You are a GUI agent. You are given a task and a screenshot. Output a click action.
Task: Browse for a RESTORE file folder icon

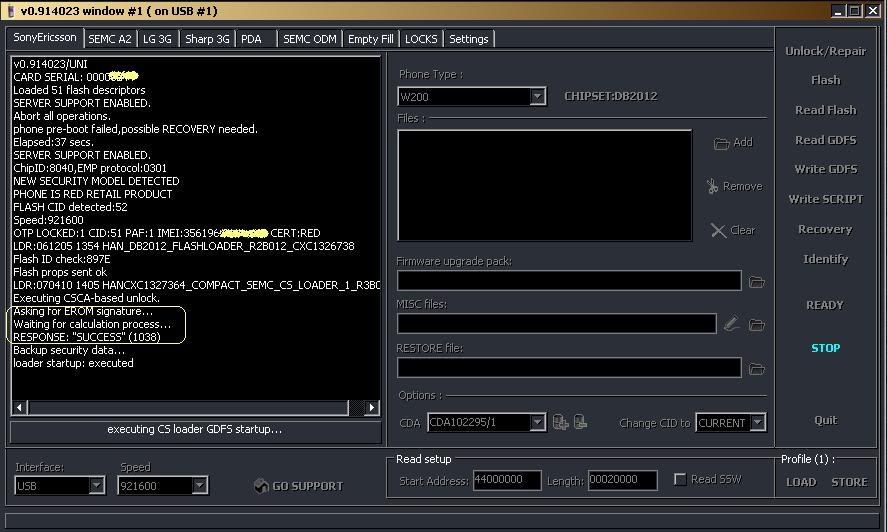(757, 369)
